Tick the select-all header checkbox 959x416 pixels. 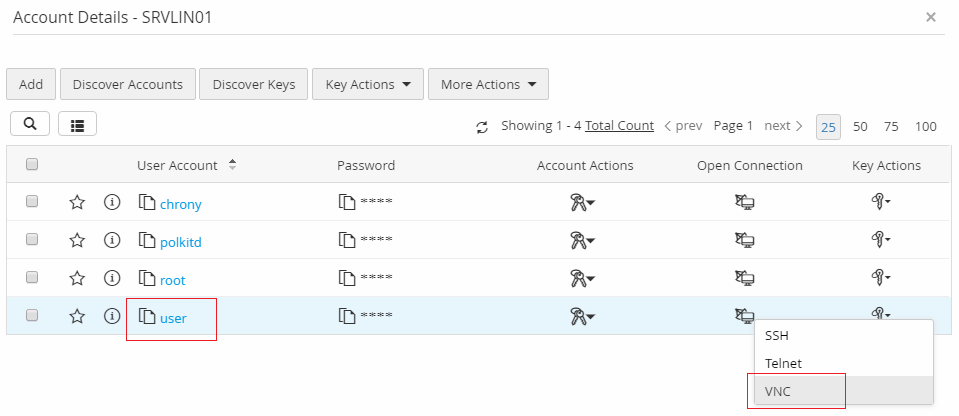pos(32,165)
